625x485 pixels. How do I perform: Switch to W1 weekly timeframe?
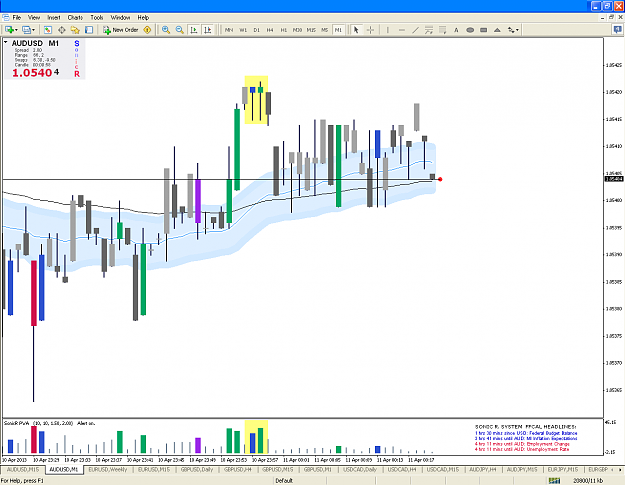243,30
